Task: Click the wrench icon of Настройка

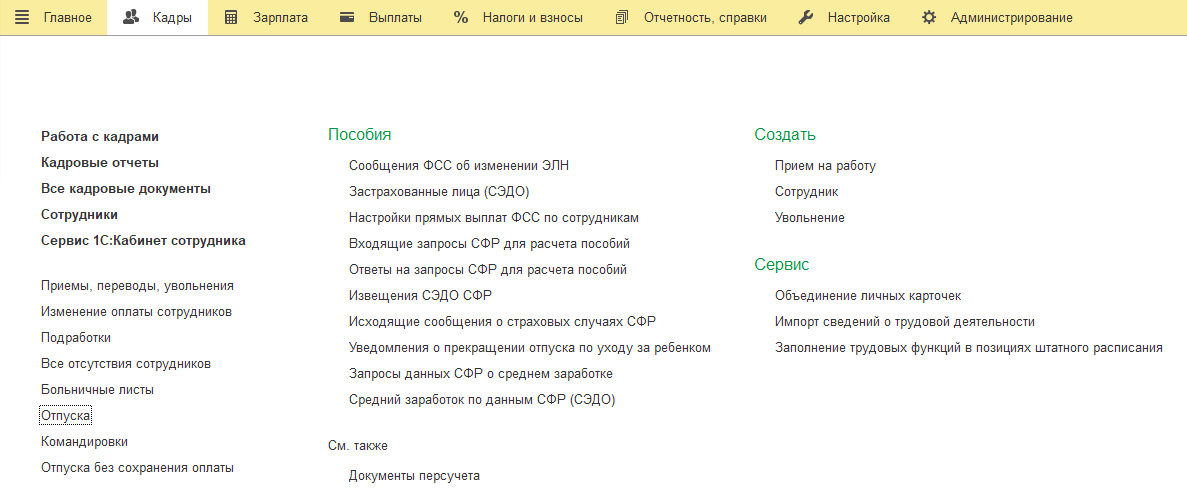Action: (x=805, y=17)
